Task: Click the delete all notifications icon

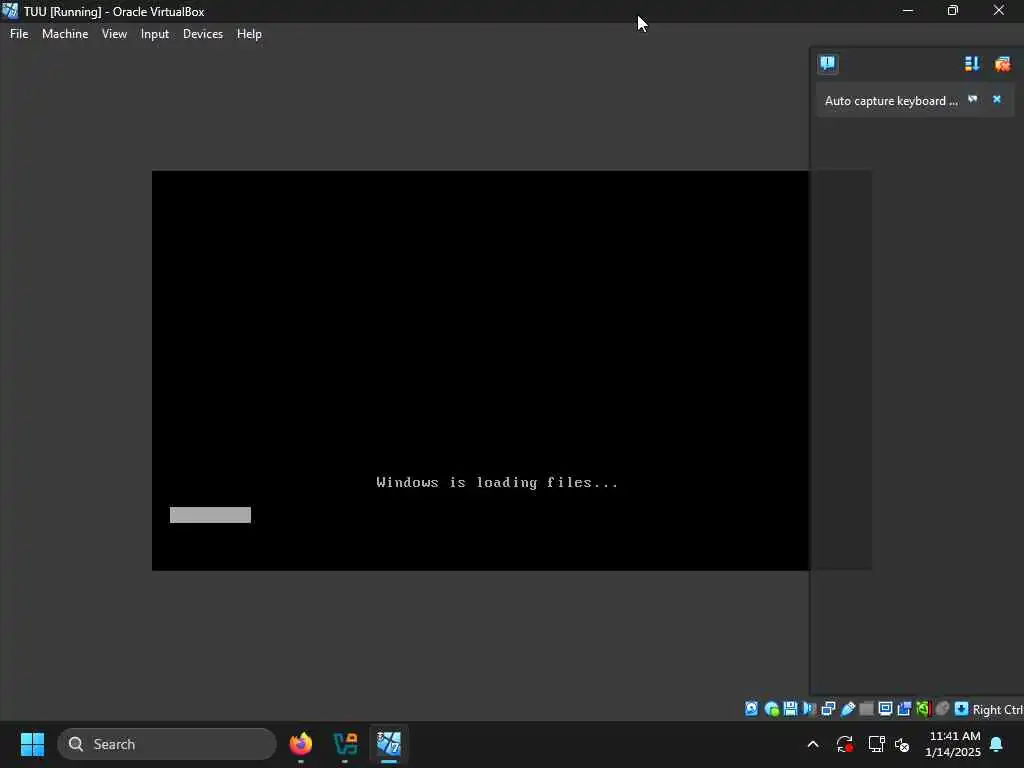Action: coord(1002,63)
